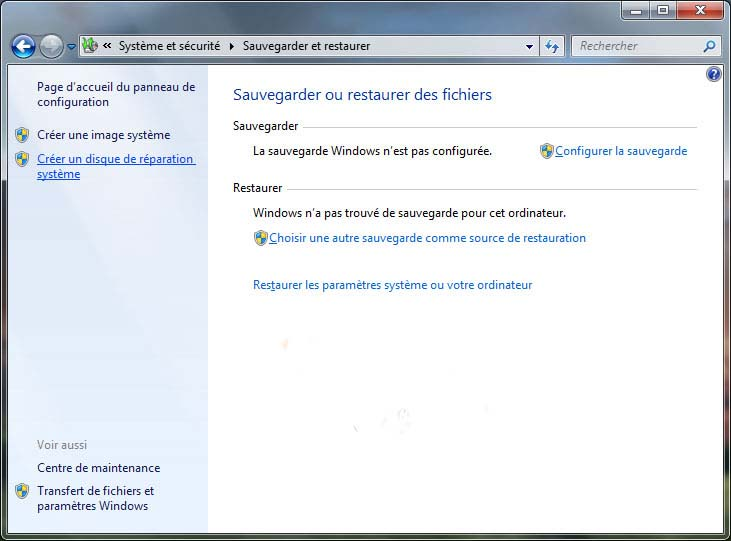The width and height of the screenshot is (731, 541).
Task: Open Restaurer les paramètres système ou votre ordinateur
Action: [392, 285]
